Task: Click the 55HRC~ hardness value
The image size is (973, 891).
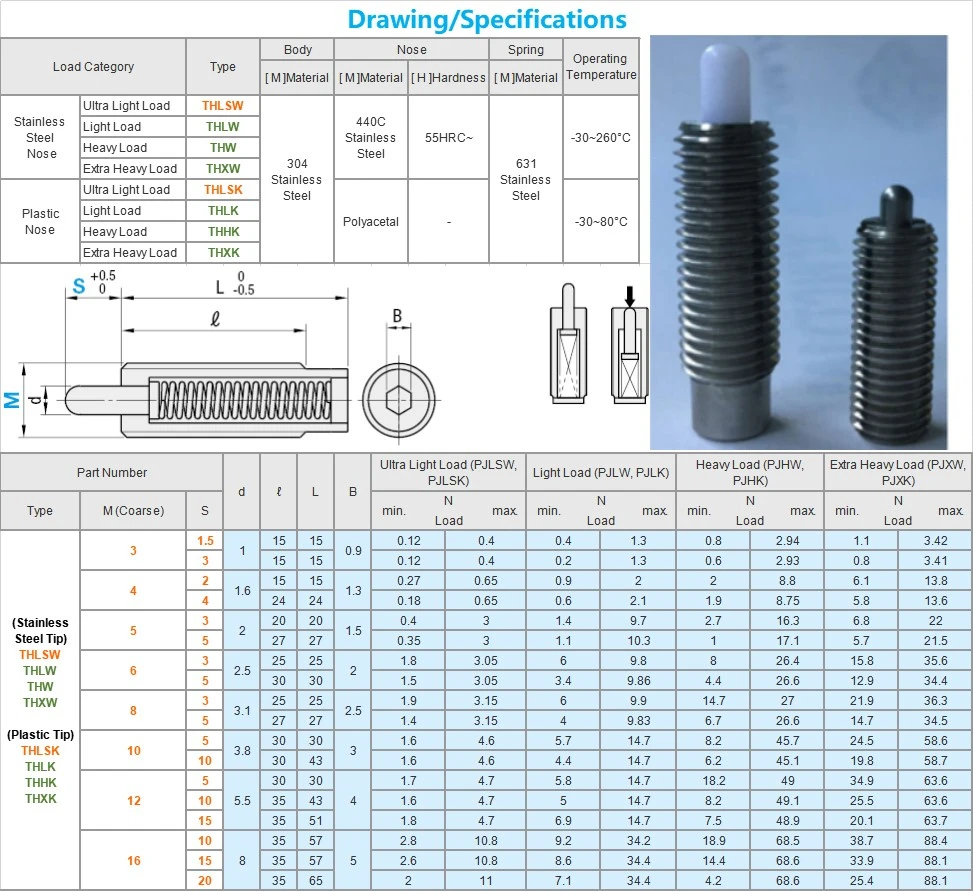Action: 448,138
